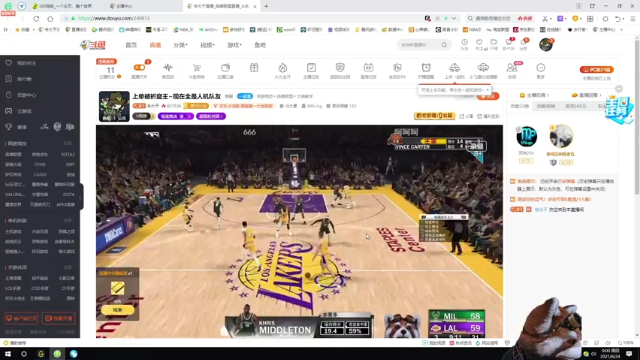Open the gift box tool icon

coord(254,68)
